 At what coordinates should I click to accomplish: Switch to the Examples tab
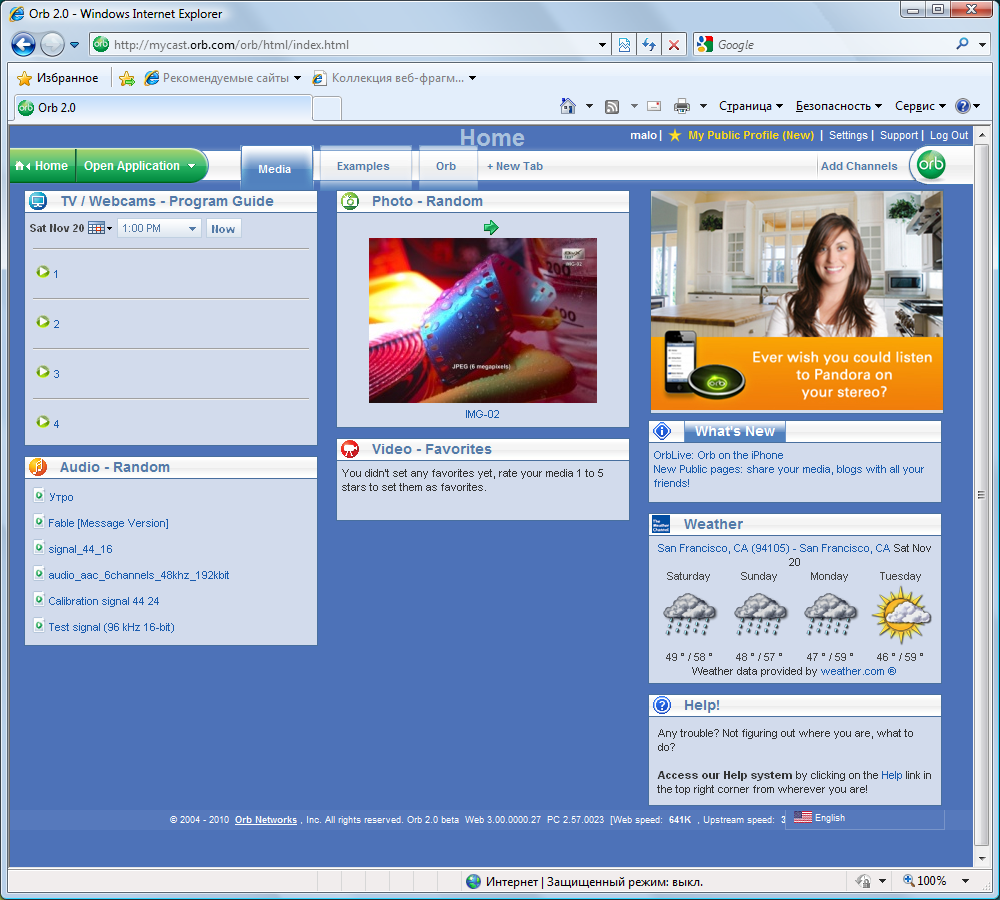point(363,166)
